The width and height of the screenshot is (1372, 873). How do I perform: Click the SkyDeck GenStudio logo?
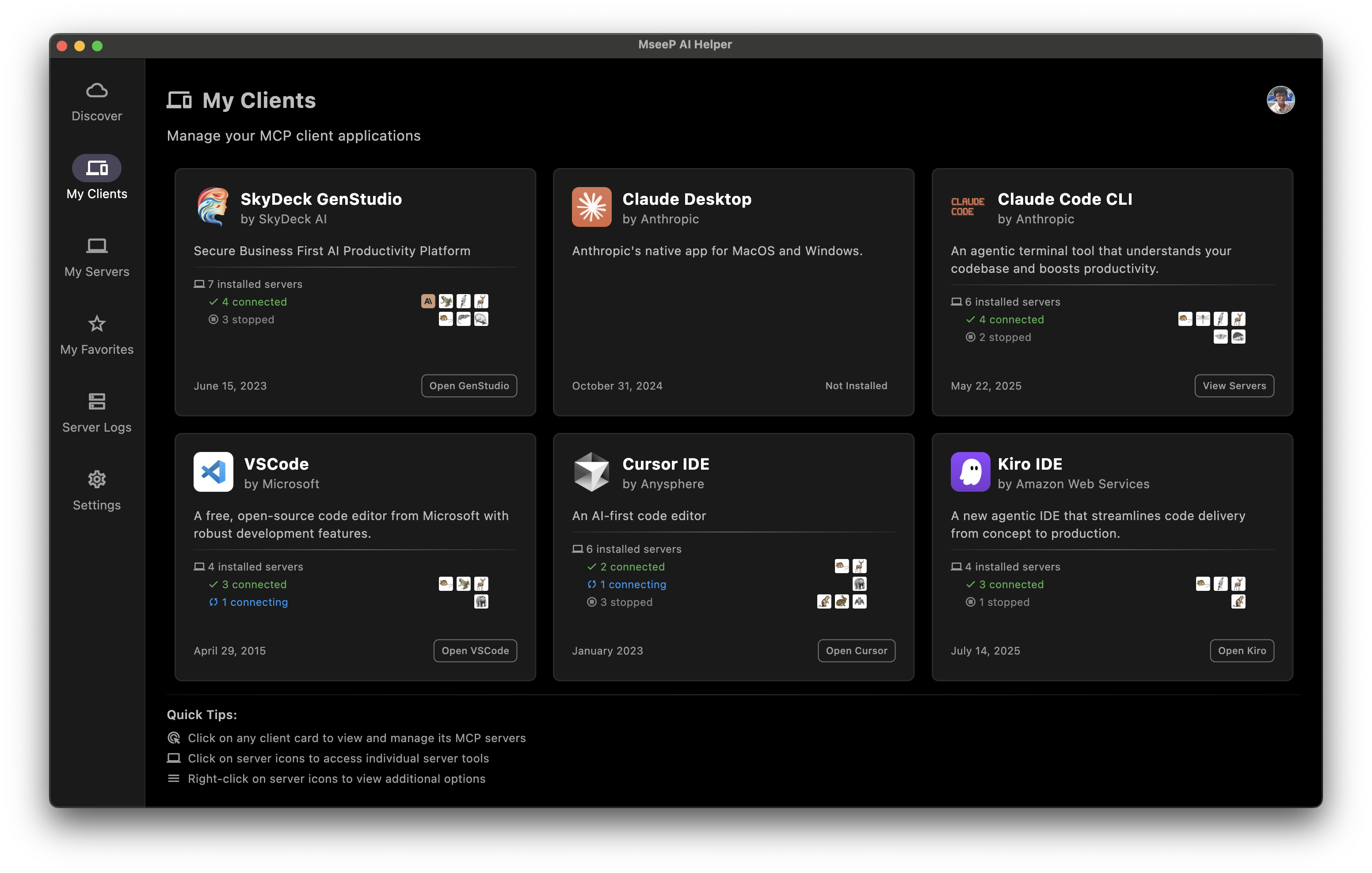tap(213, 207)
